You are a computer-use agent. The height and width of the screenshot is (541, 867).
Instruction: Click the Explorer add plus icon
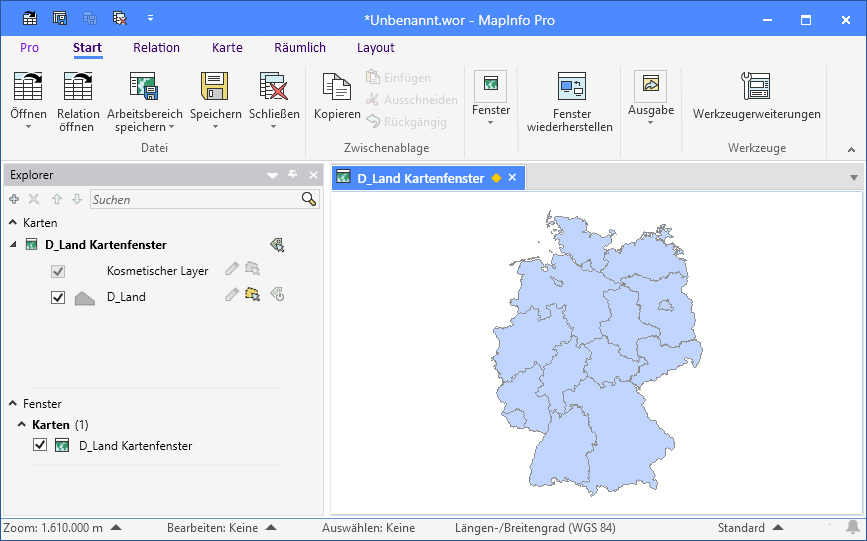pos(14,199)
